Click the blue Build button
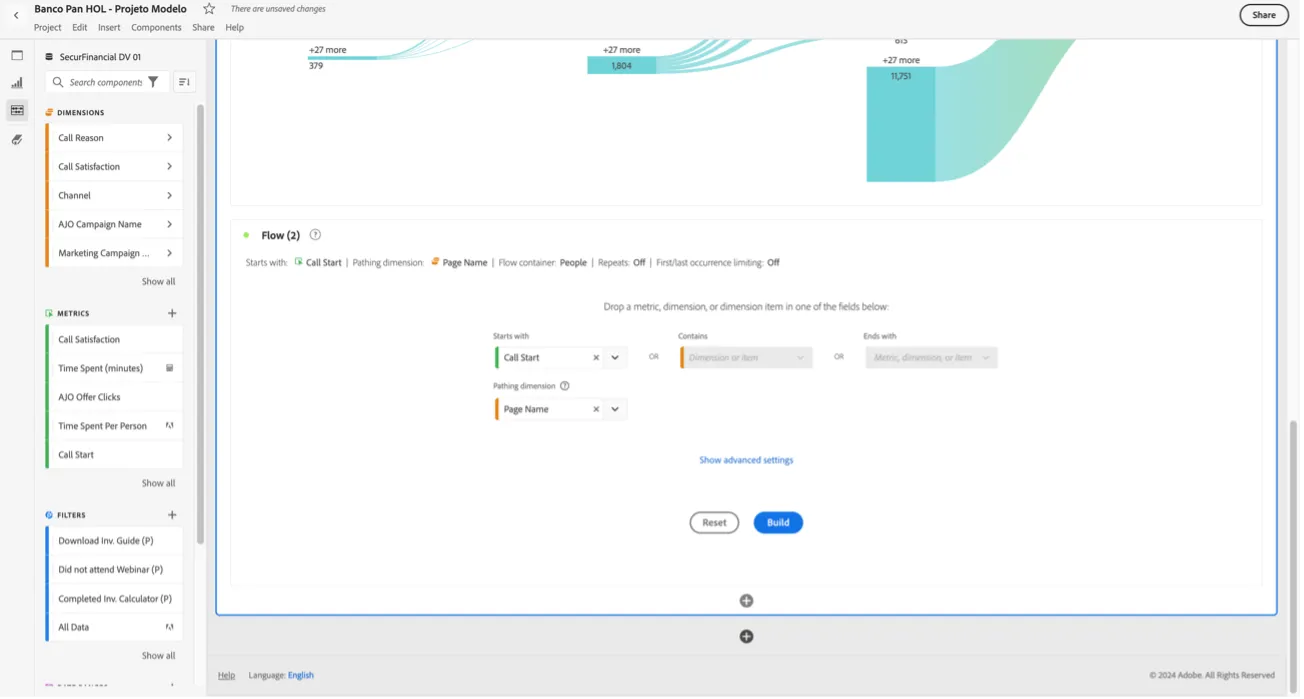1304x699 pixels. 778,522
